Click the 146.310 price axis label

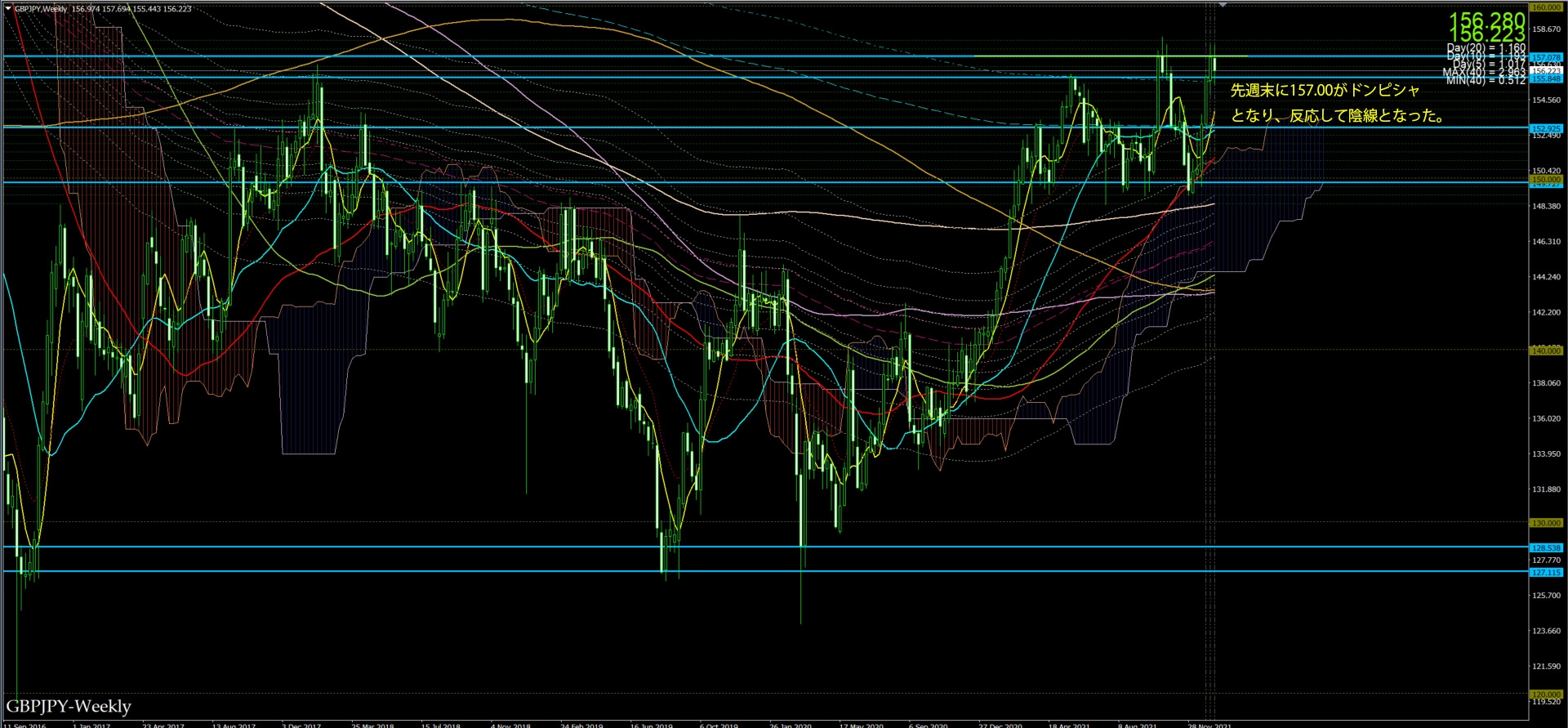pos(1547,242)
